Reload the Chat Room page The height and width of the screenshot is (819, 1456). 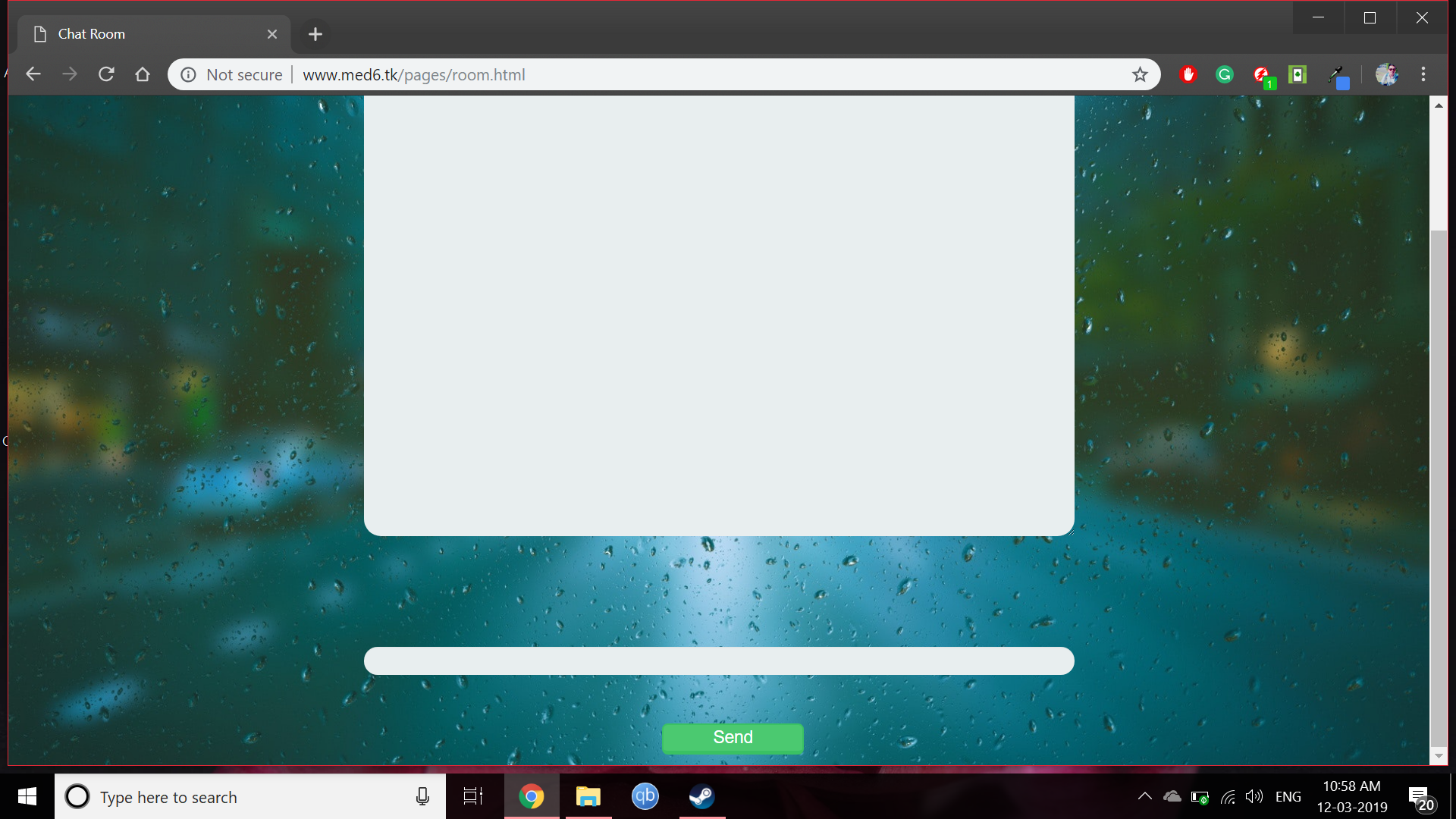[x=106, y=74]
